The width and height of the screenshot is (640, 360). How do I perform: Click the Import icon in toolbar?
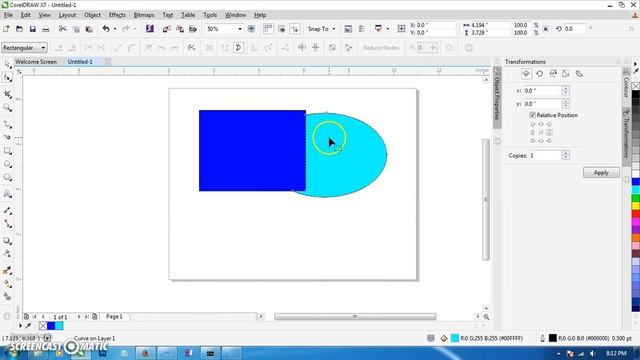click(x=167, y=29)
